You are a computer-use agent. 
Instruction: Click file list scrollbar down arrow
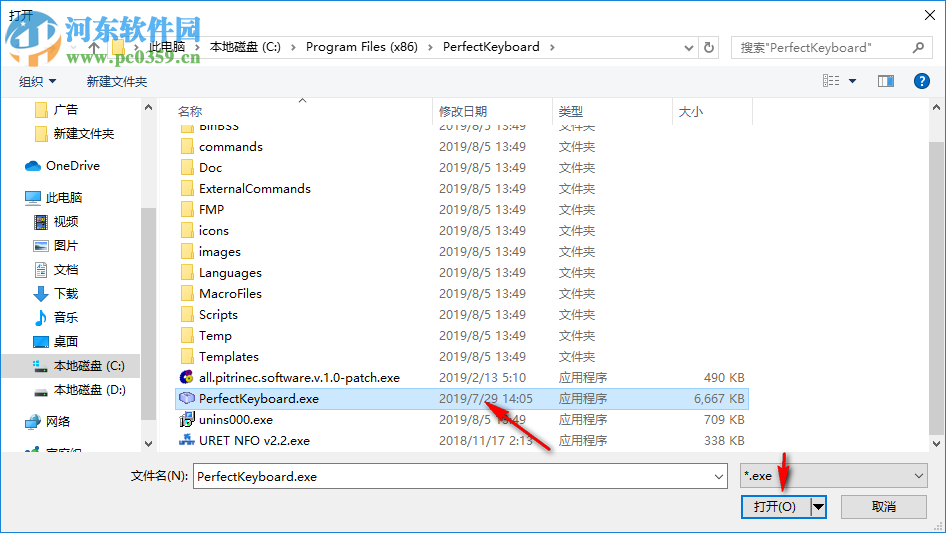936,444
